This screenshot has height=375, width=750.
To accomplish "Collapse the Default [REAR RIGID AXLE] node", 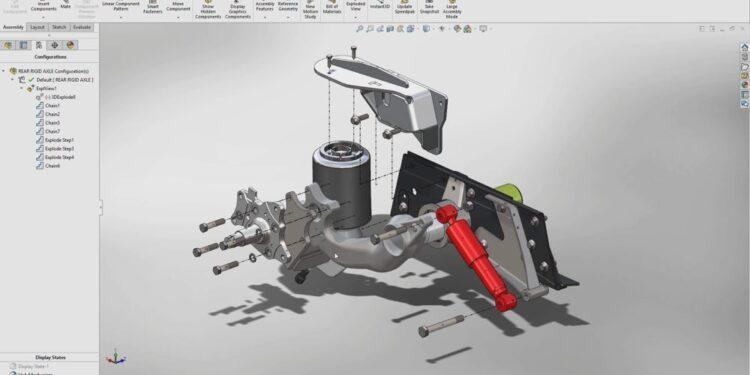I will 12,79.
